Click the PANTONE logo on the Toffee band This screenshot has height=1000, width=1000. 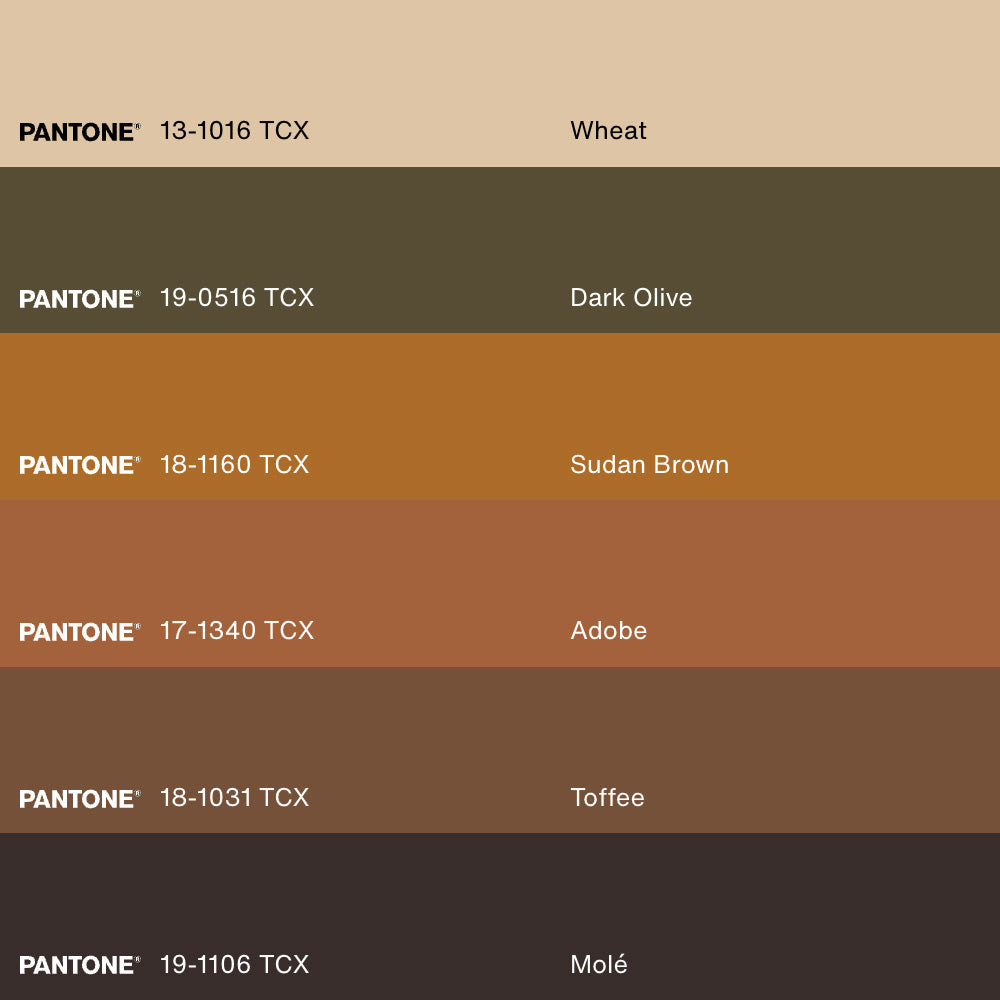coord(79,799)
